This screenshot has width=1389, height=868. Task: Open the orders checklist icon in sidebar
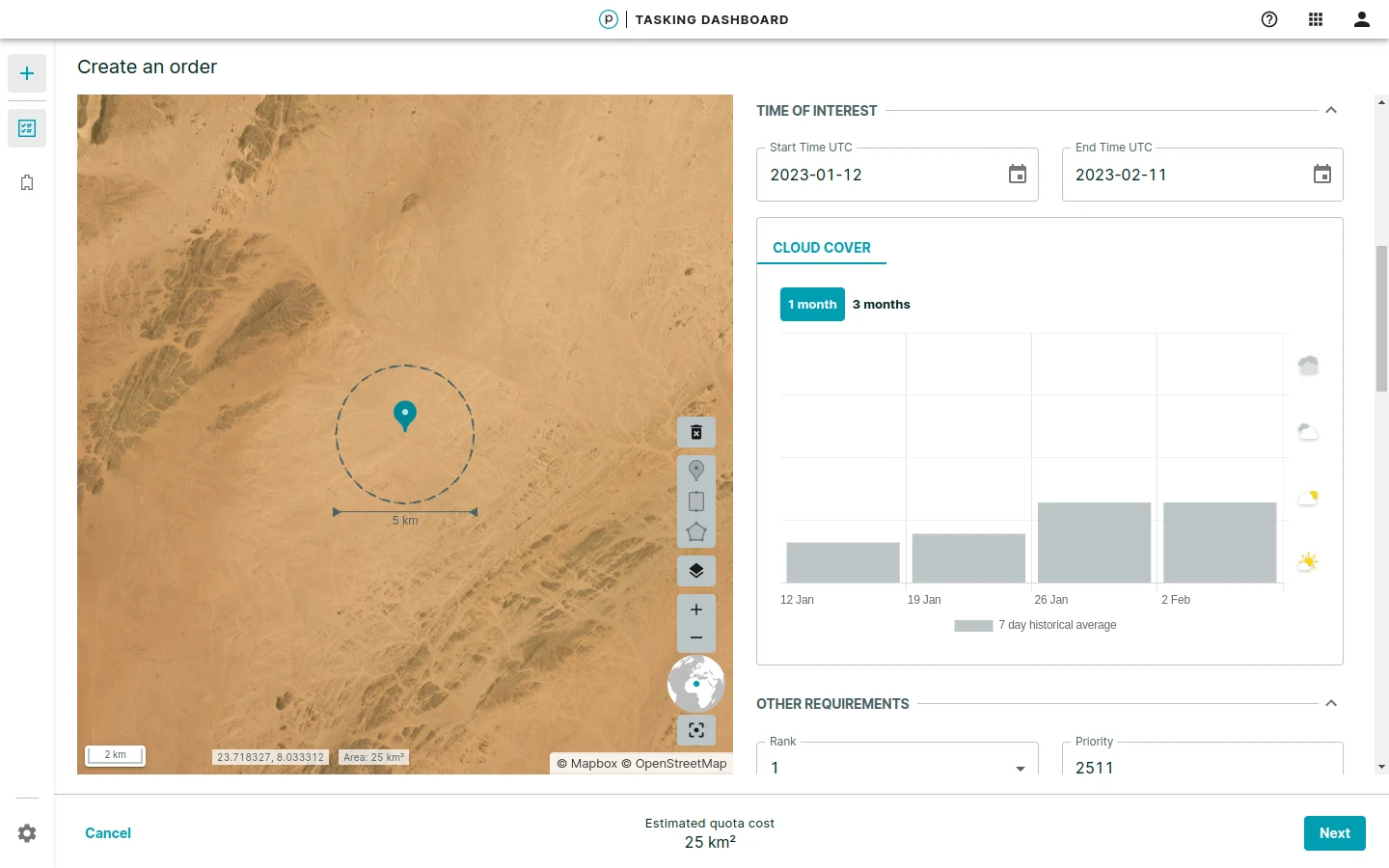[x=27, y=128]
